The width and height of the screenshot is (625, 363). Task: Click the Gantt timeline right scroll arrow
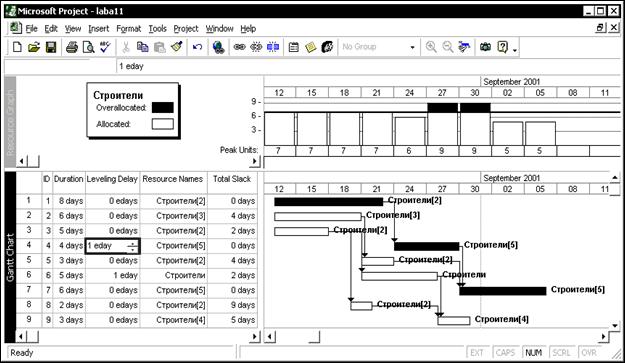(603, 337)
